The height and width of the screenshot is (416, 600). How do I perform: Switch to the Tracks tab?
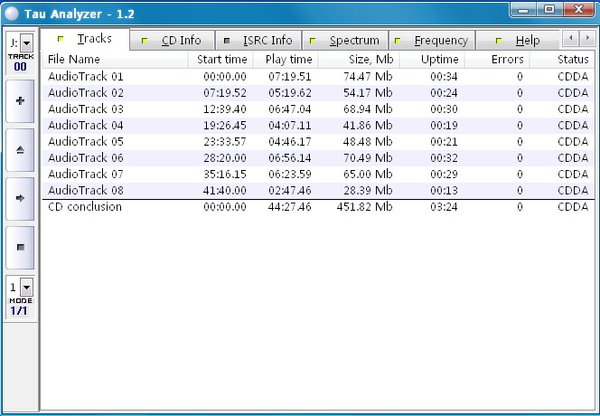coord(85,39)
